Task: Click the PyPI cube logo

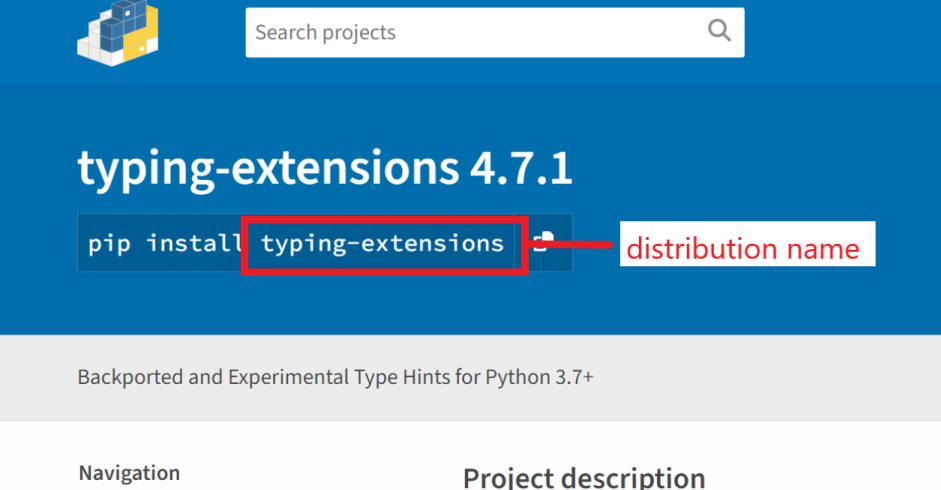Action: click(118, 32)
